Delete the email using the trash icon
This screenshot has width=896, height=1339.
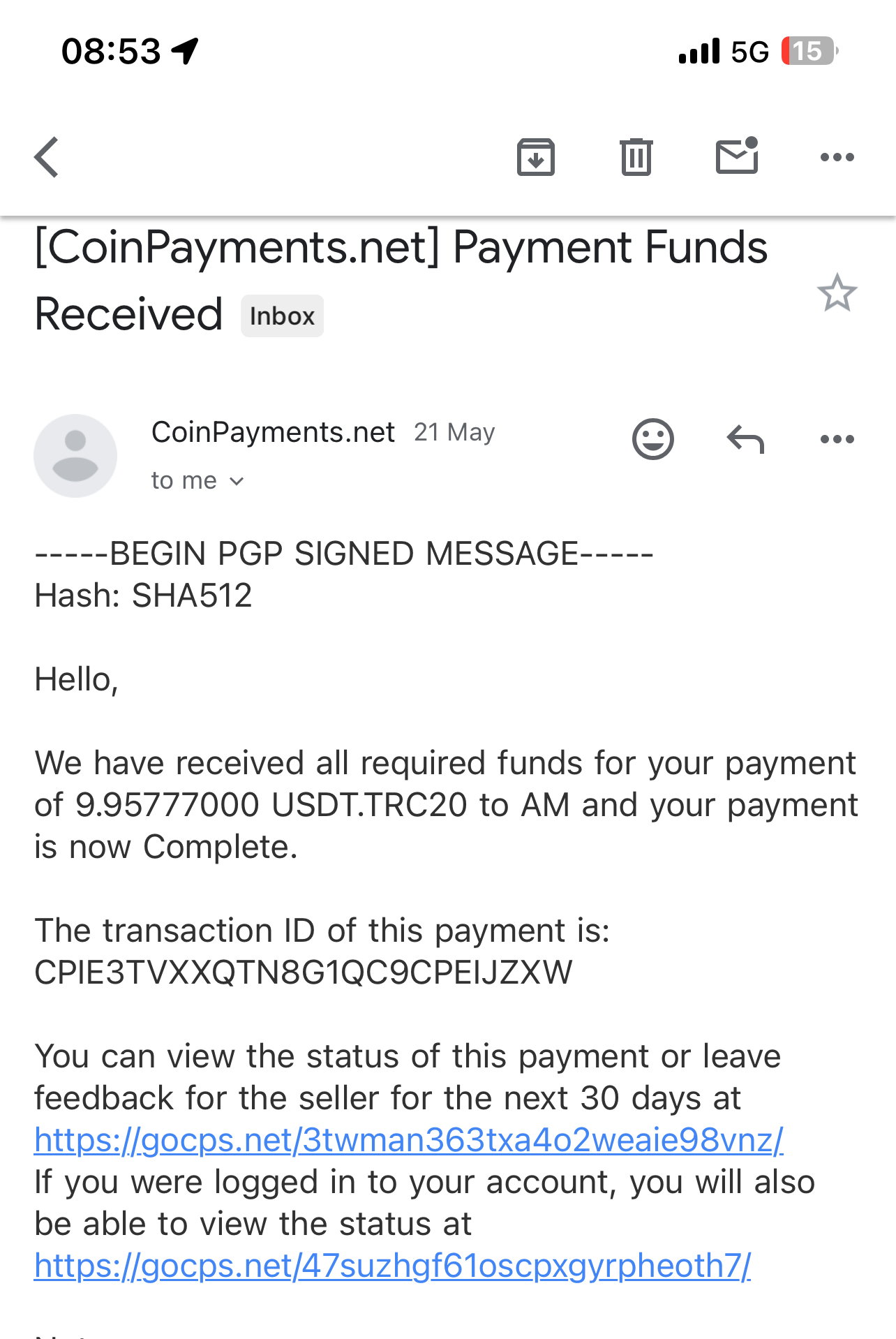636,157
